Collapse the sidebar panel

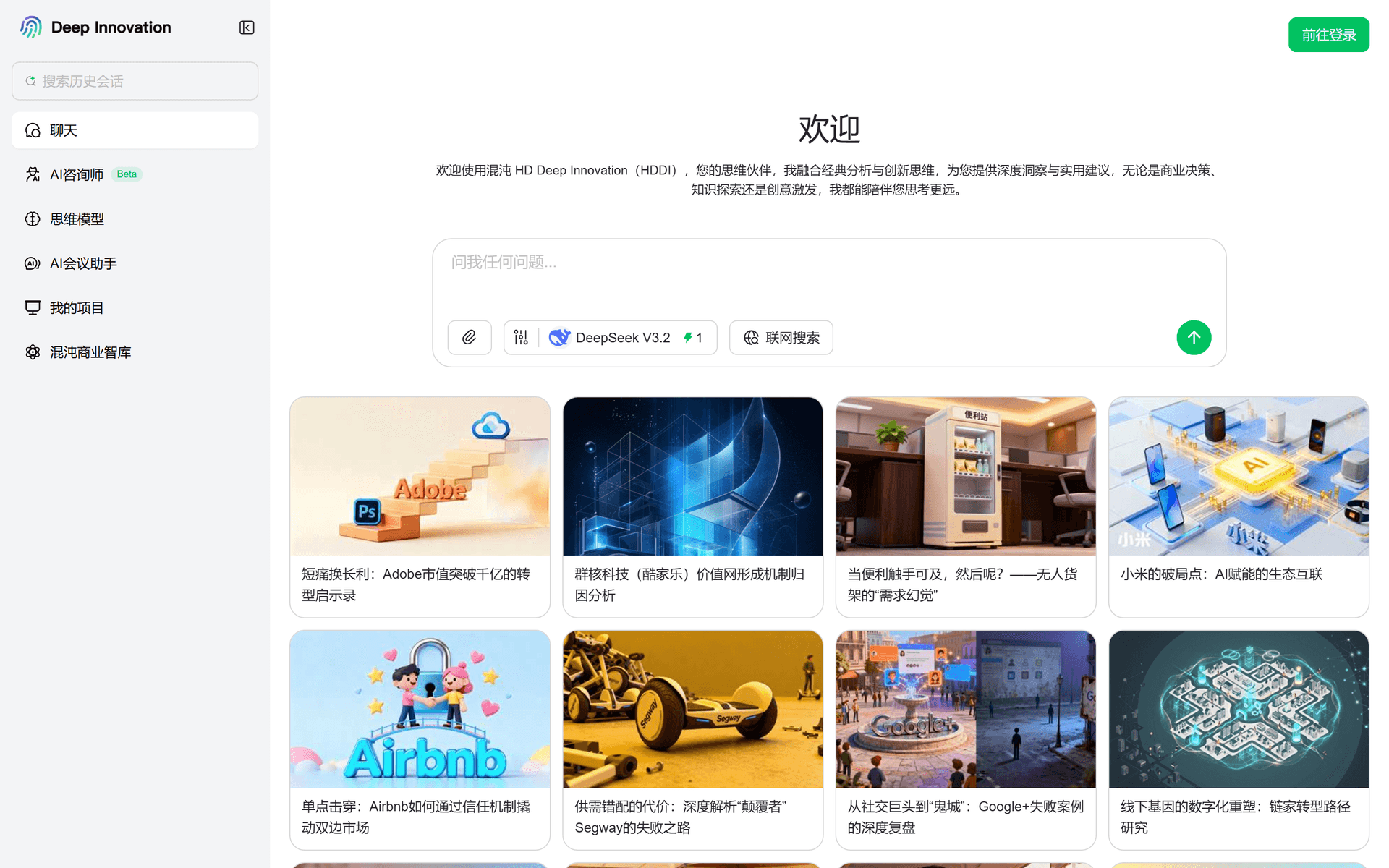(x=247, y=27)
